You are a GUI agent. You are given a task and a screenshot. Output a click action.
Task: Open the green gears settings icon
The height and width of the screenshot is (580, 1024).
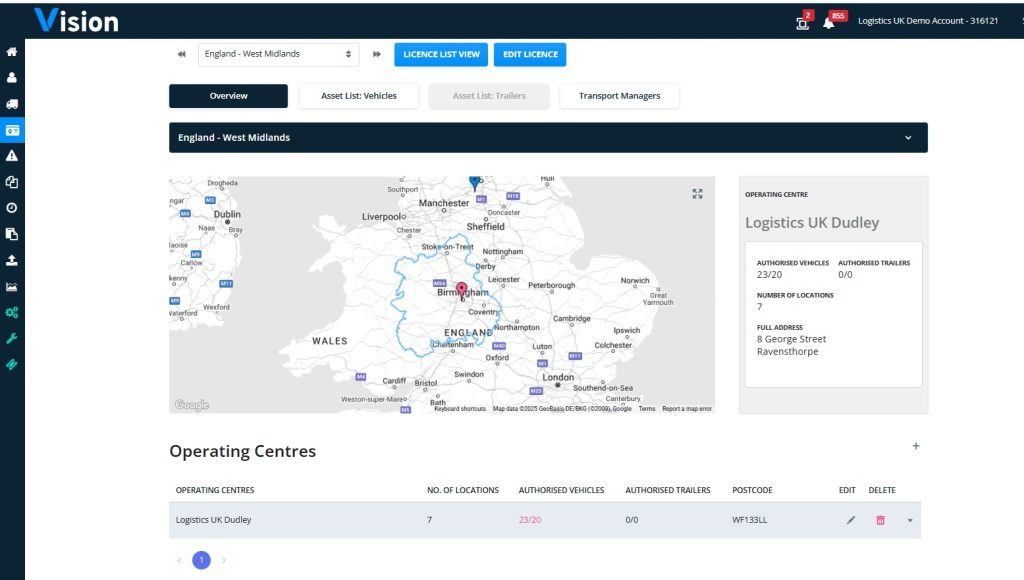tap(12, 313)
